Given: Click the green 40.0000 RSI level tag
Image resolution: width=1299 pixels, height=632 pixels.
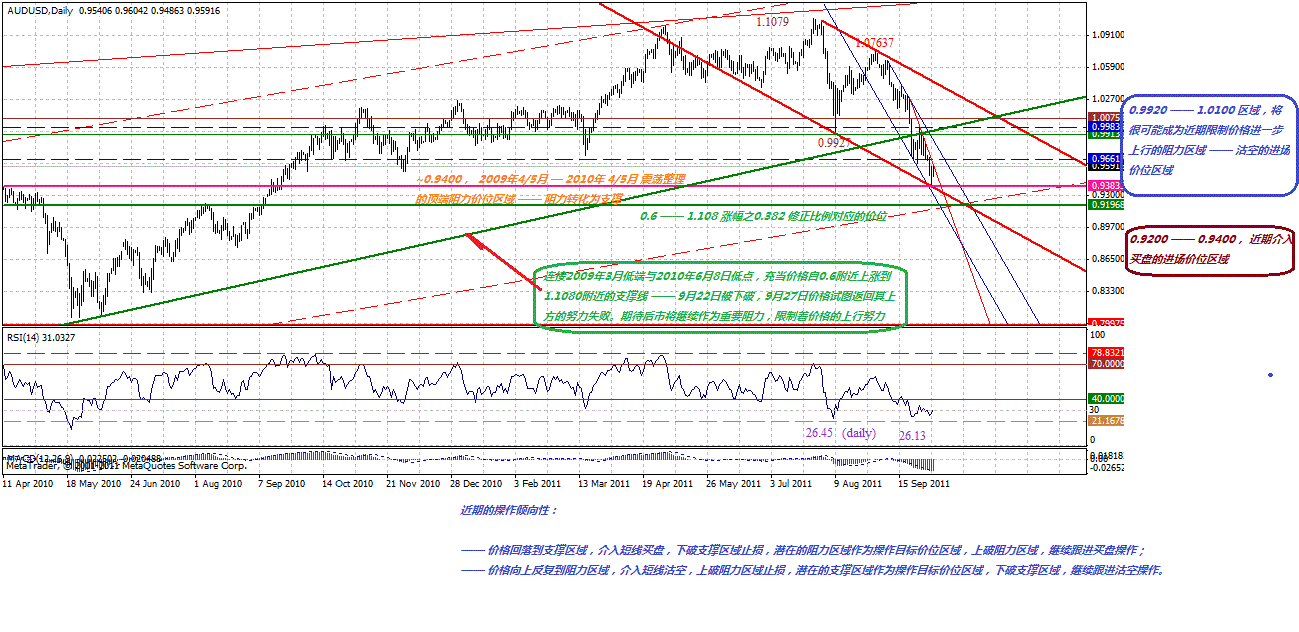Looking at the screenshot, I should click(x=1105, y=398).
